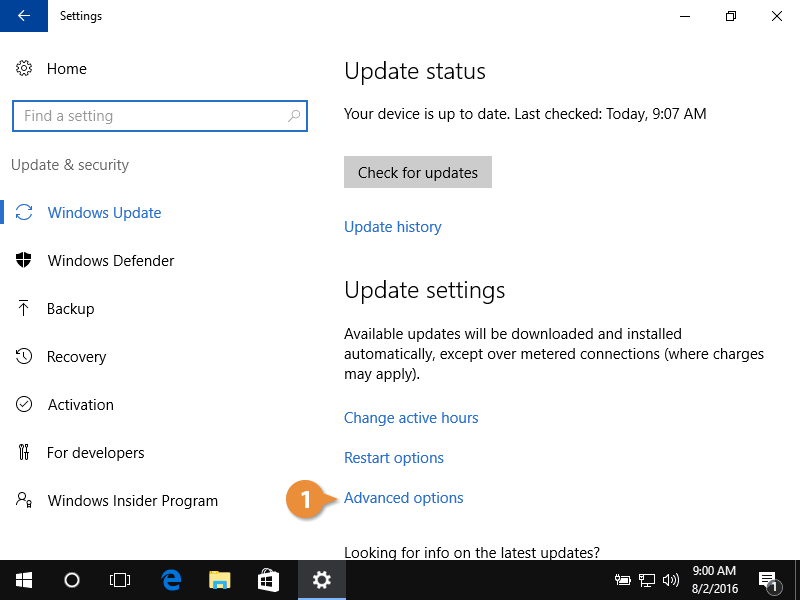Open File Explorer from the taskbar
The image size is (800, 600).
(220, 580)
